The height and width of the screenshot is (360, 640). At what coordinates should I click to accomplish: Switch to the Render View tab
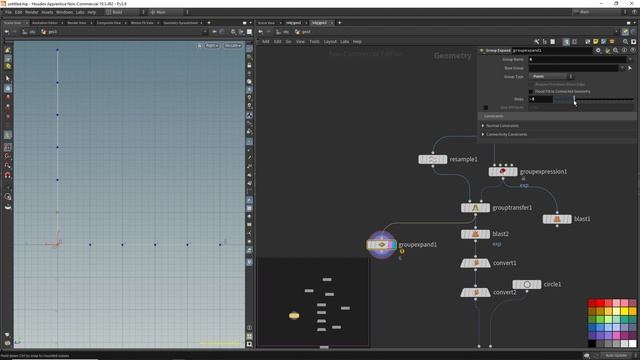tap(77, 23)
